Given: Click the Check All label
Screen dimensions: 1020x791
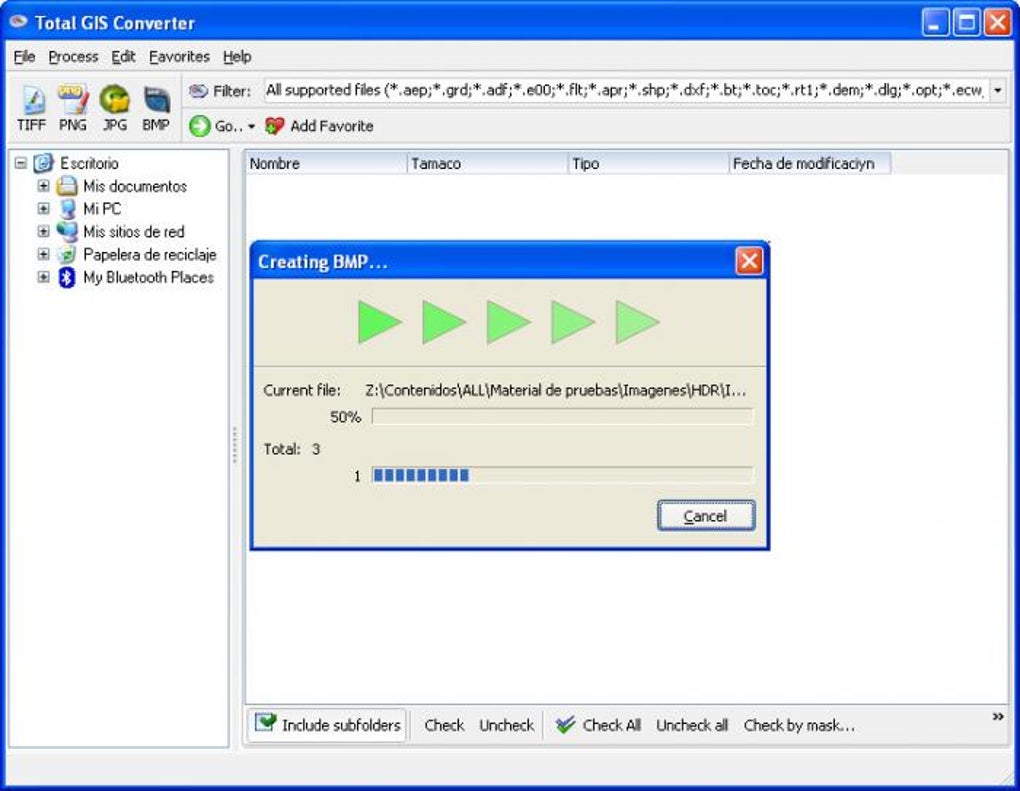Looking at the screenshot, I should coord(611,725).
